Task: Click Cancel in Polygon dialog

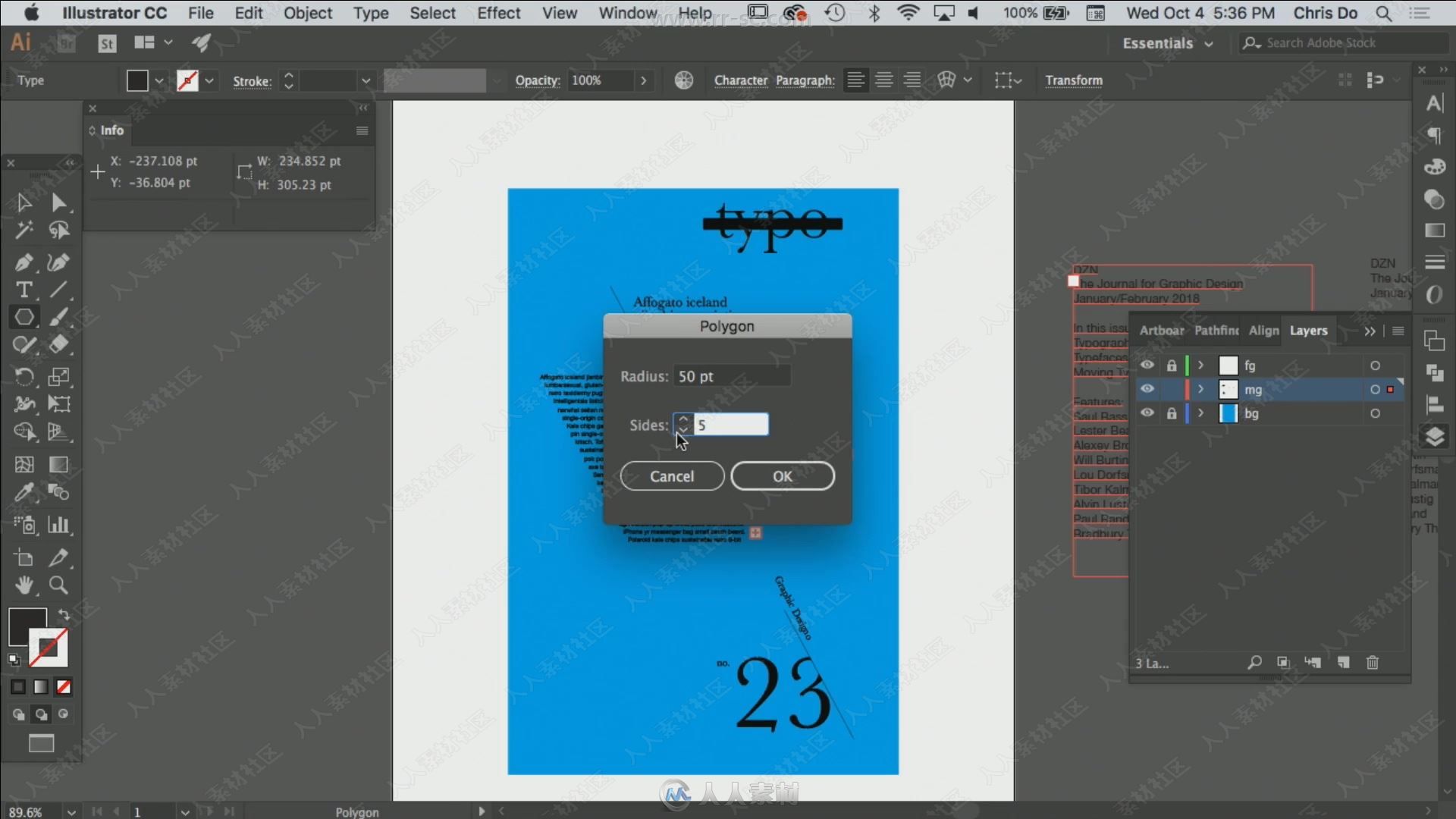Action: 672,475
